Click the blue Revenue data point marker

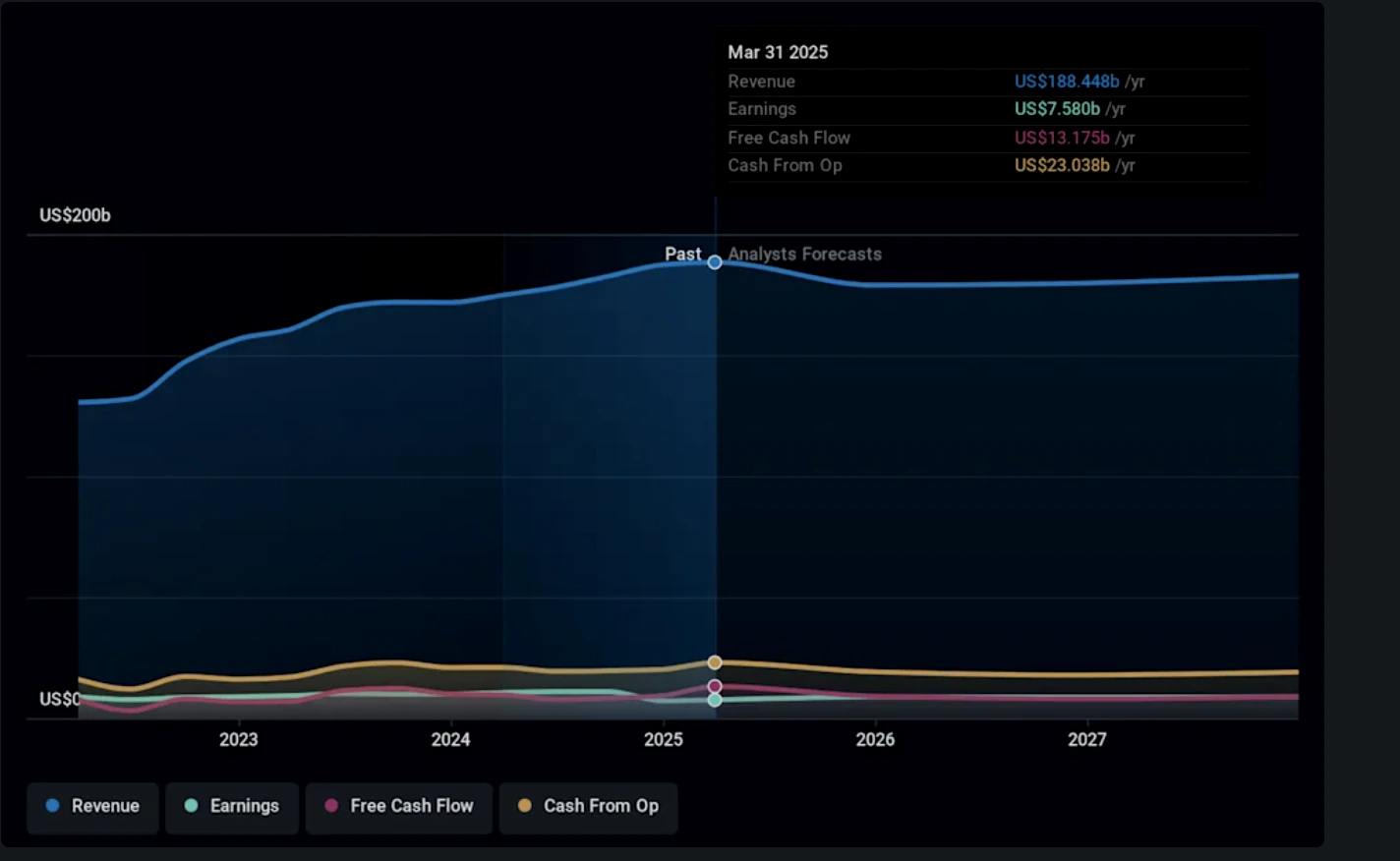[715, 262]
